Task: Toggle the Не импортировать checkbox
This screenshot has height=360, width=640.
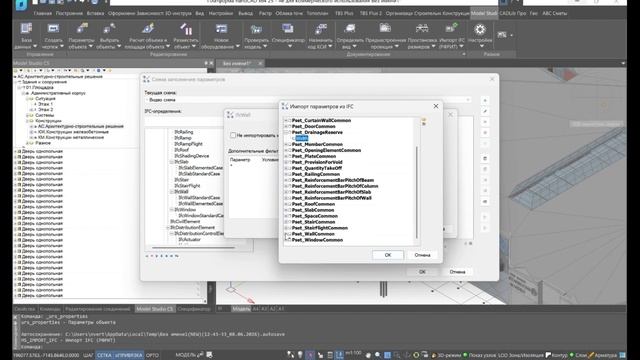Action: click(x=233, y=135)
